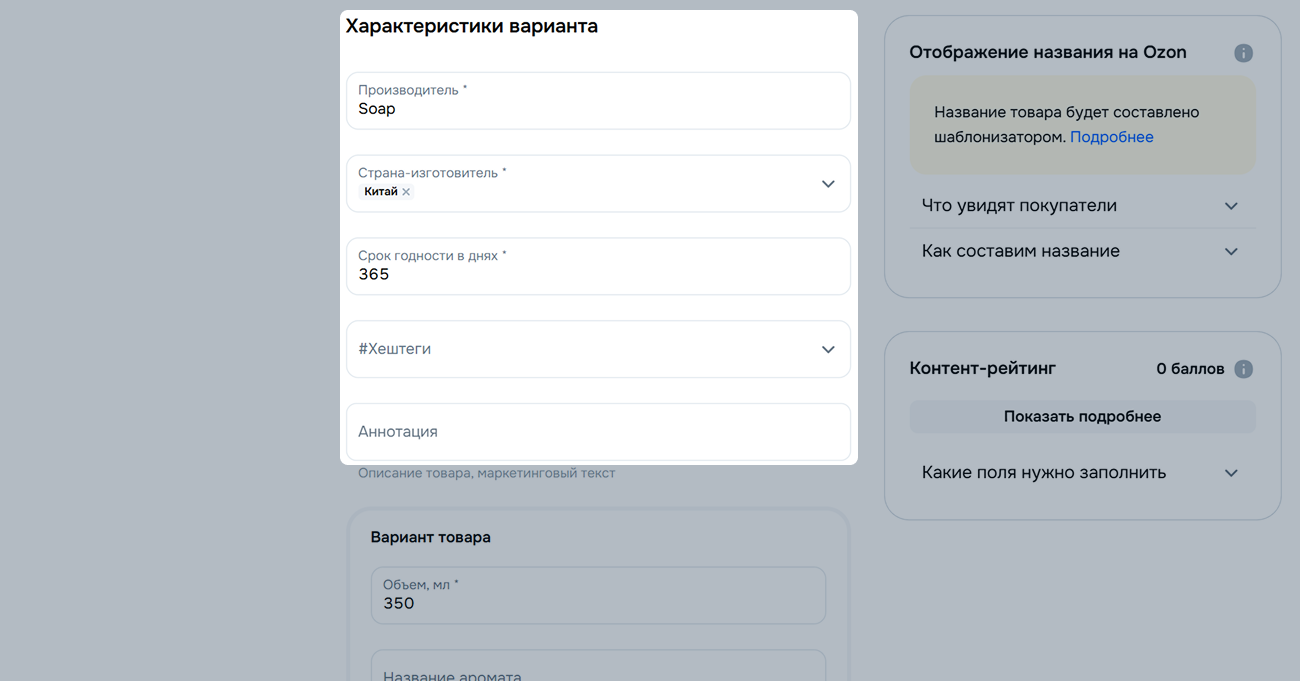The image size is (1300, 681).
Task: Open the Подробнее link about шаблонизатор
Action: tap(1111, 137)
